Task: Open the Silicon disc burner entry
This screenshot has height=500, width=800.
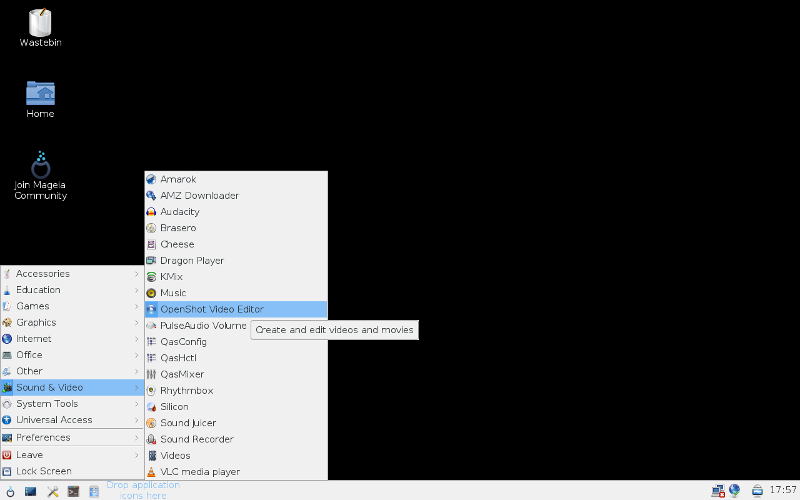Action: point(236,407)
